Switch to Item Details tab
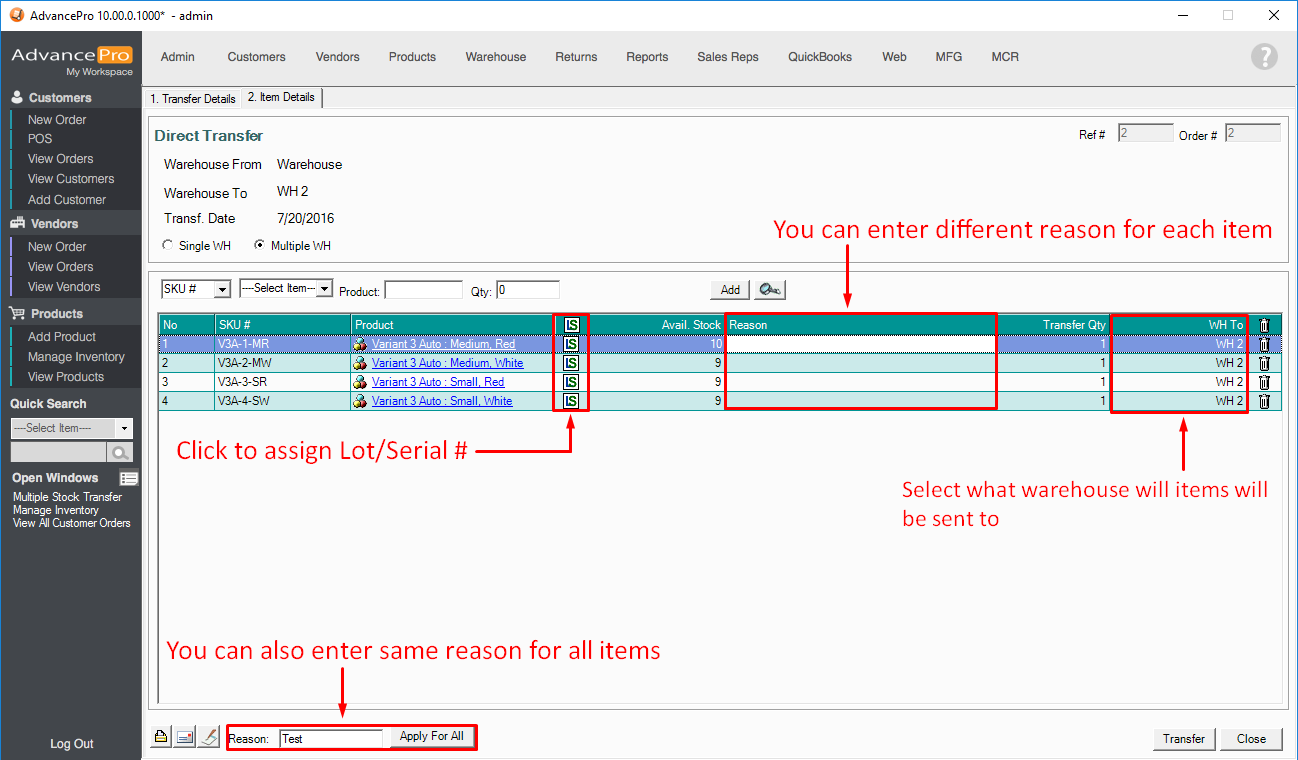1298x760 pixels. tap(281, 98)
